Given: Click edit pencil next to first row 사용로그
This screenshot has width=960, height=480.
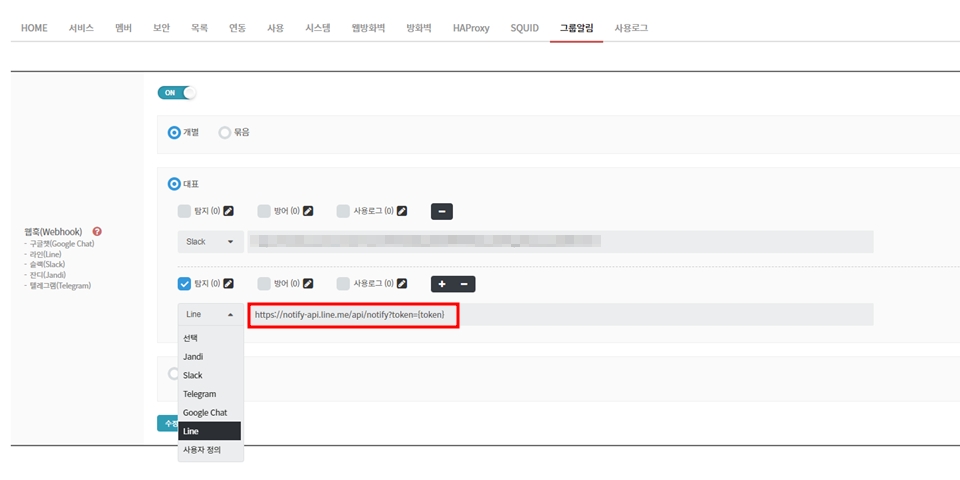Looking at the screenshot, I should 402,211.
